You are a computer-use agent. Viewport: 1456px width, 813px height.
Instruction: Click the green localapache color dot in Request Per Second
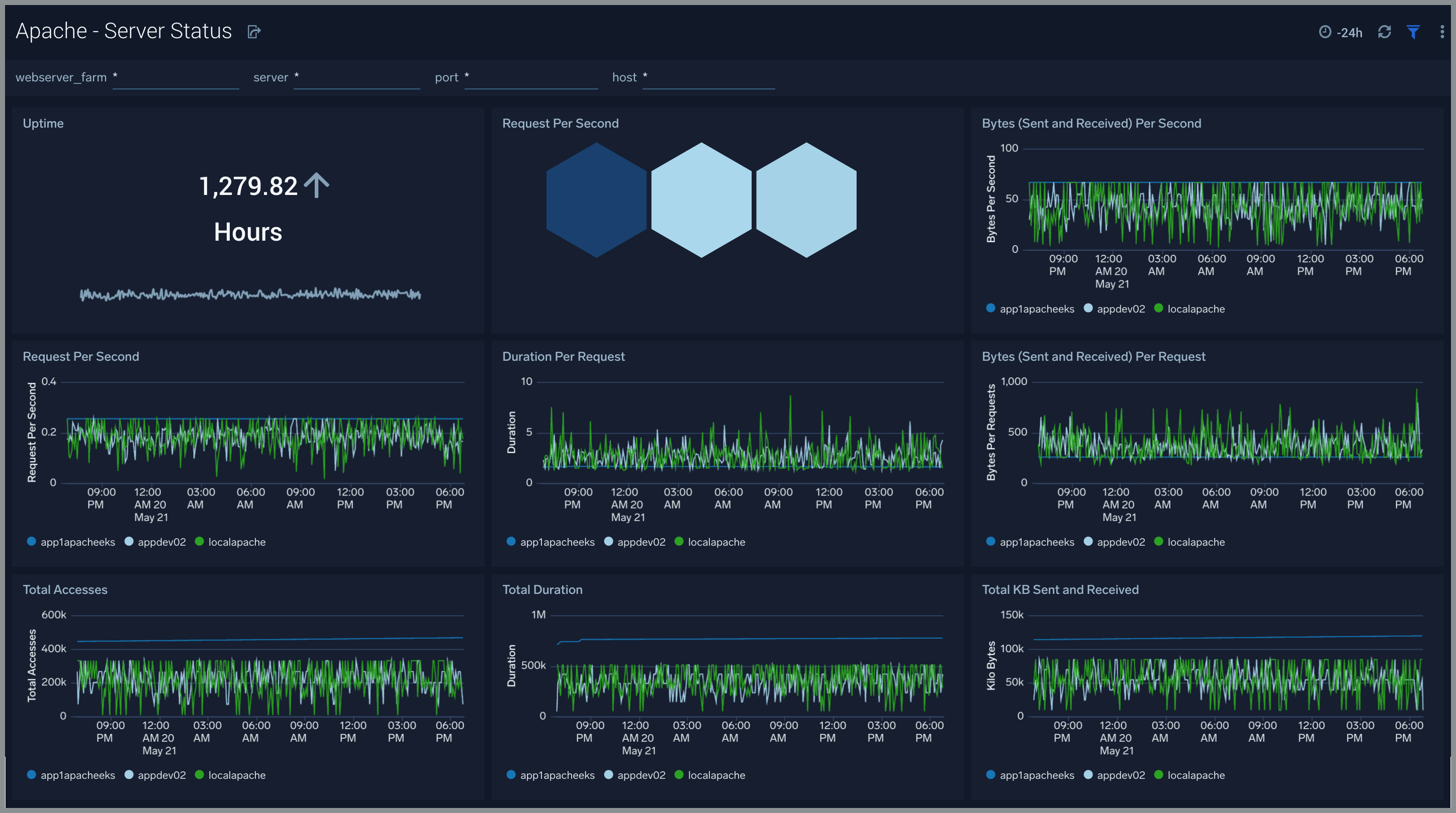[200, 541]
